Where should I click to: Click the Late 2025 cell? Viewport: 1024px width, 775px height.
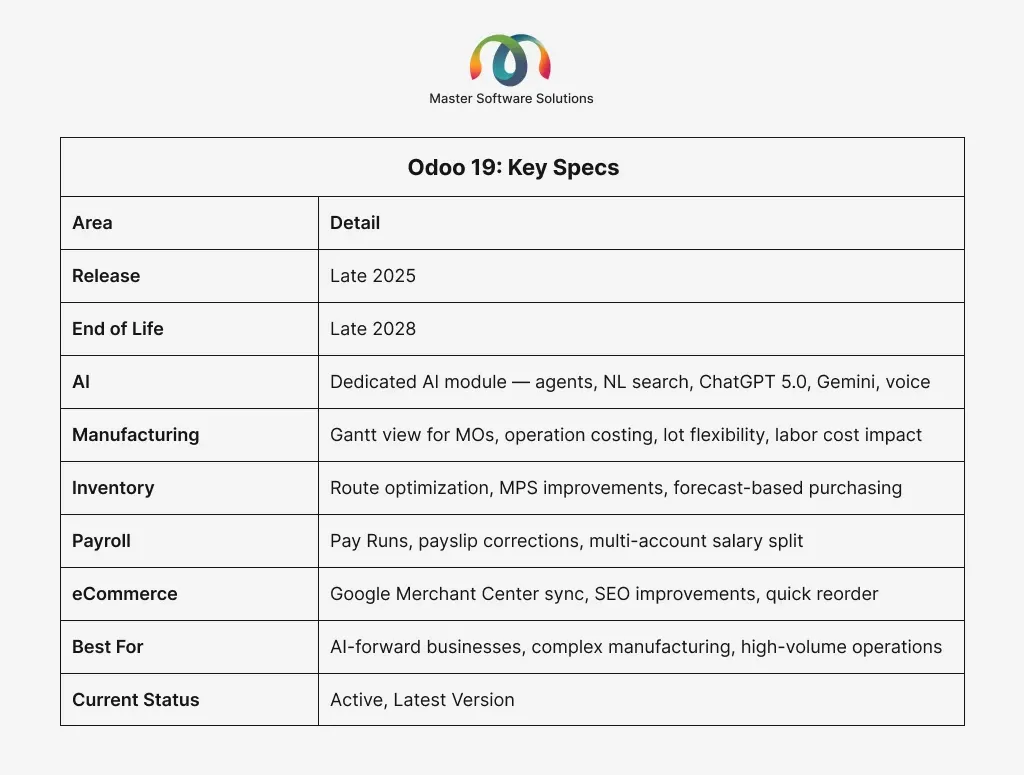coord(373,276)
